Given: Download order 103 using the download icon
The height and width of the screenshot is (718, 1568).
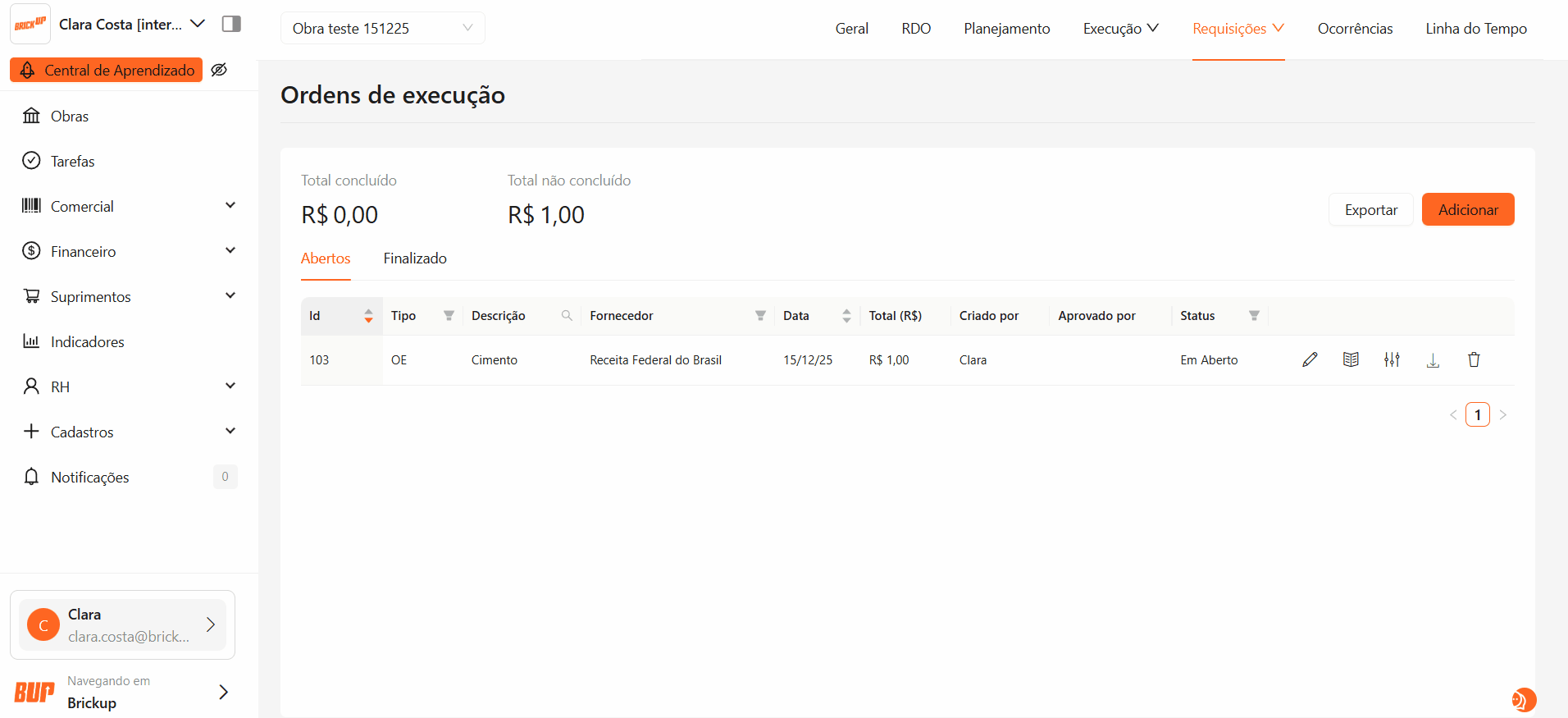Looking at the screenshot, I should (1433, 360).
